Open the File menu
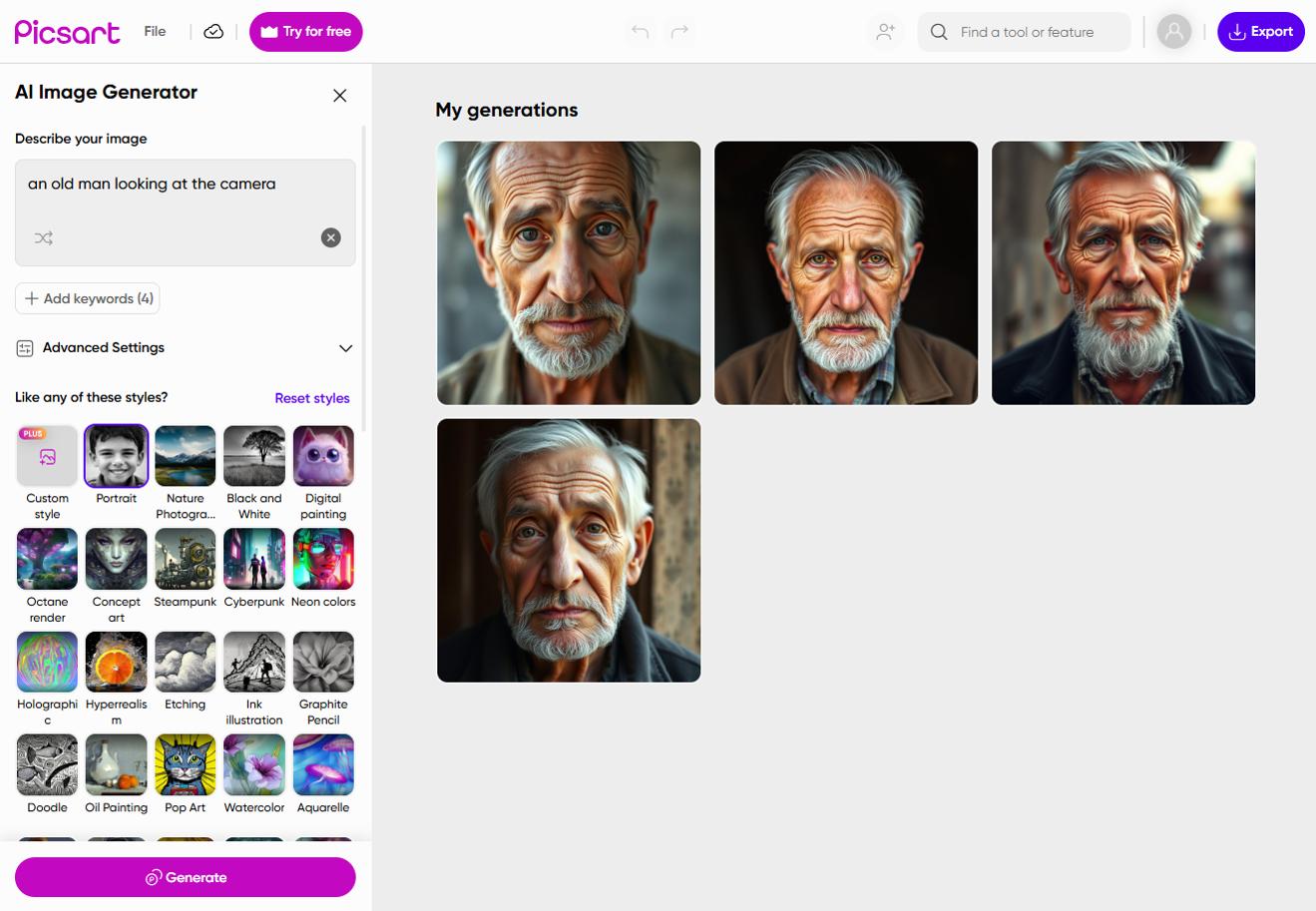This screenshot has height=911, width=1316. click(154, 31)
